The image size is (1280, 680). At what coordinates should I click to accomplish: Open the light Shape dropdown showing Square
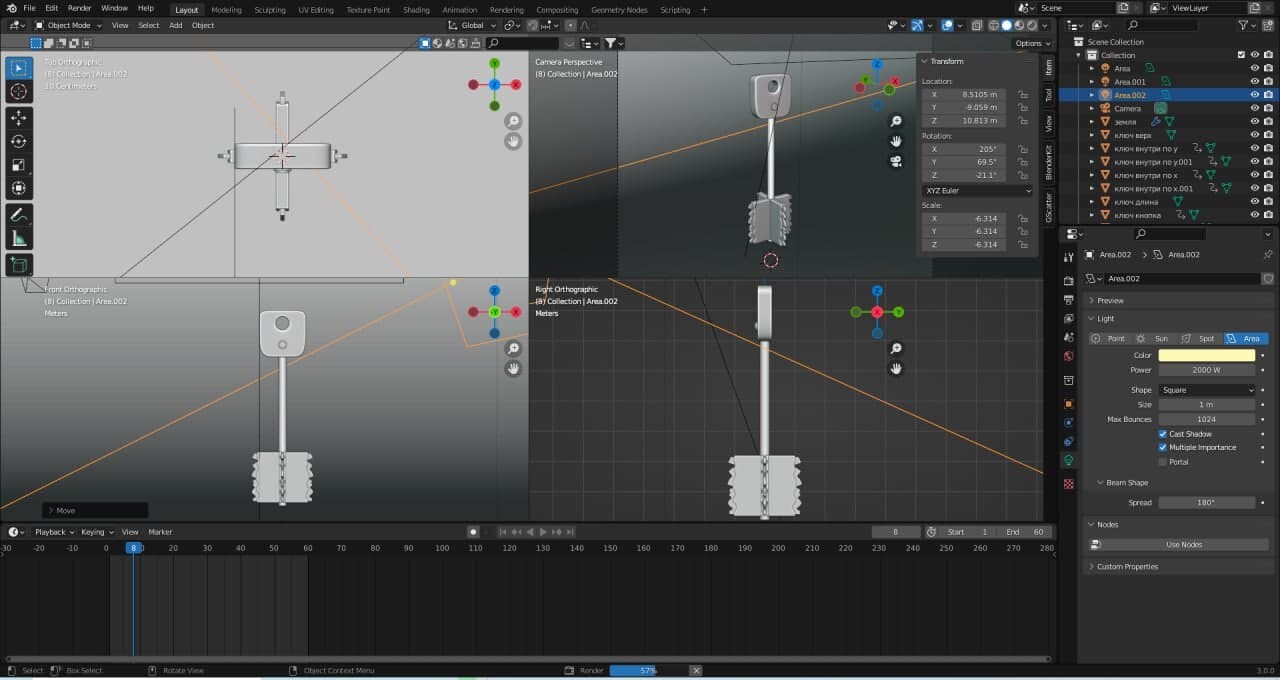point(1207,389)
